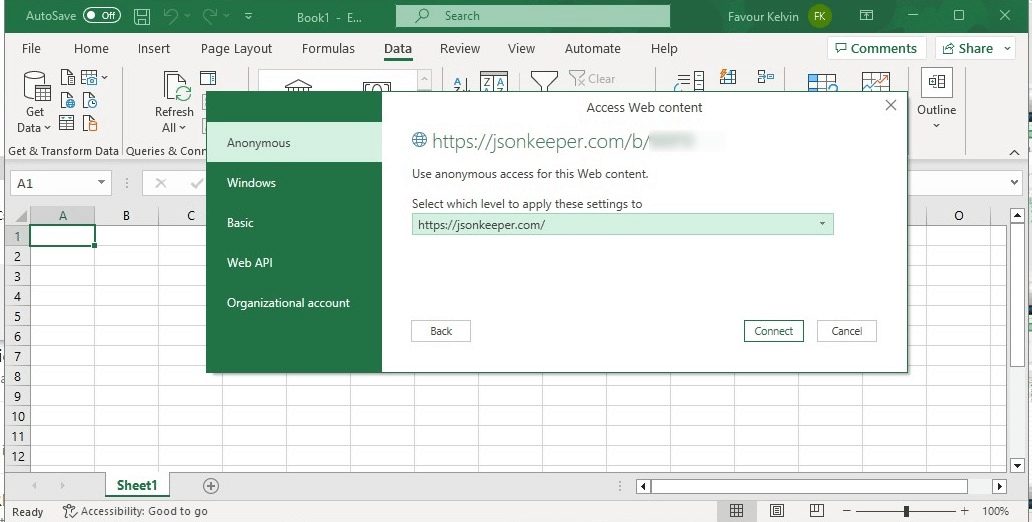The height and width of the screenshot is (522, 1032).
Task: Switch to Page Layout view icon
Action: coord(777,511)
